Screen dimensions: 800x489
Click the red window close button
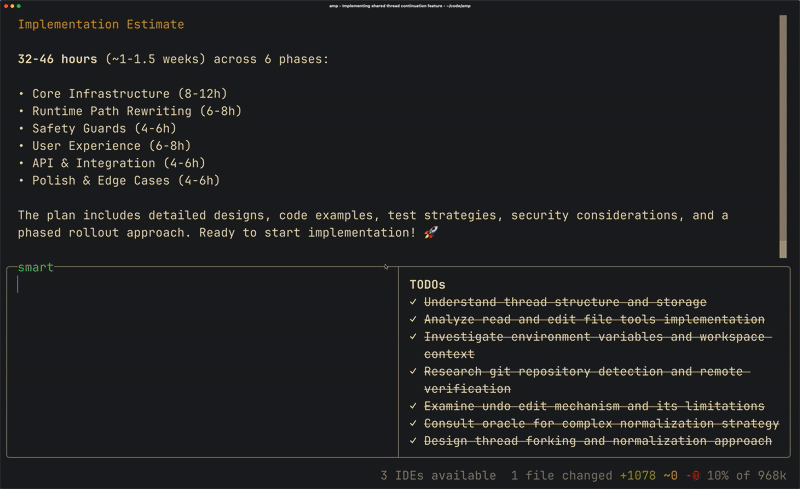point(5,6)
